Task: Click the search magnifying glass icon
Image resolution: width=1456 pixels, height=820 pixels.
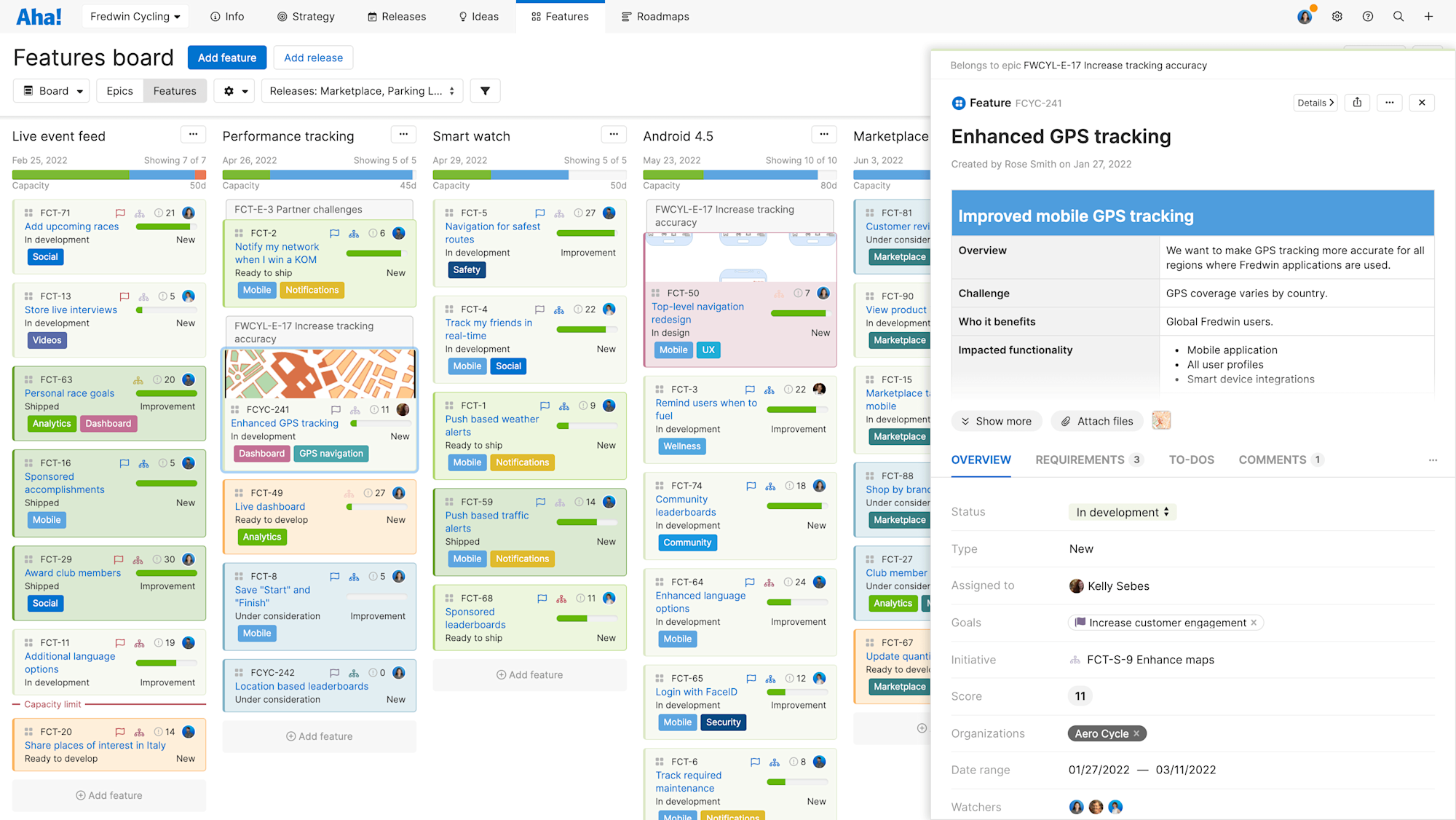Action: [1398, 16]
